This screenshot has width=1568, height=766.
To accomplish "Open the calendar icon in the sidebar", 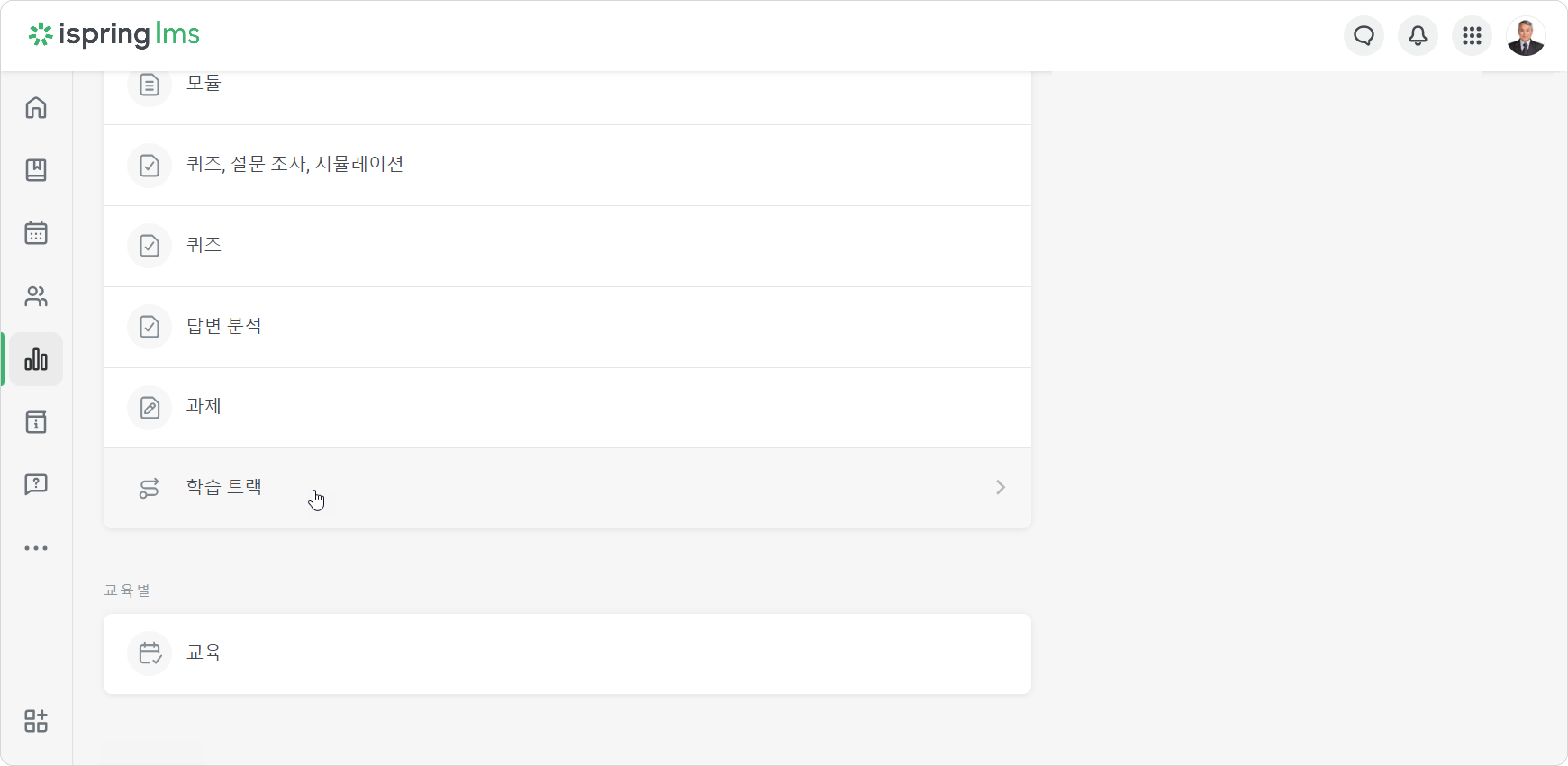I will click(36, 233).
